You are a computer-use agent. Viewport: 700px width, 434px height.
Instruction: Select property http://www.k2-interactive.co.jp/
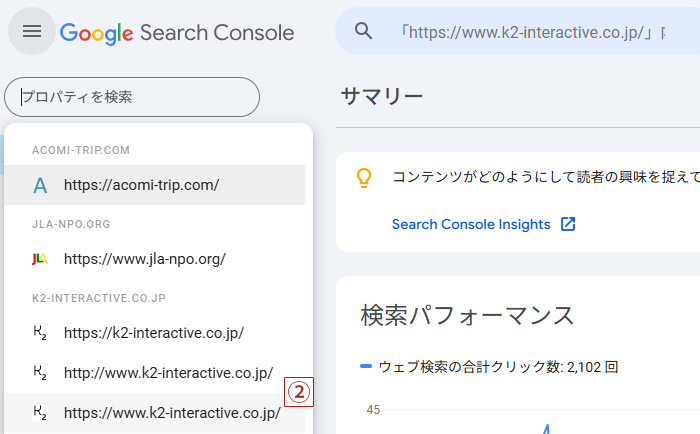point(154,373)
